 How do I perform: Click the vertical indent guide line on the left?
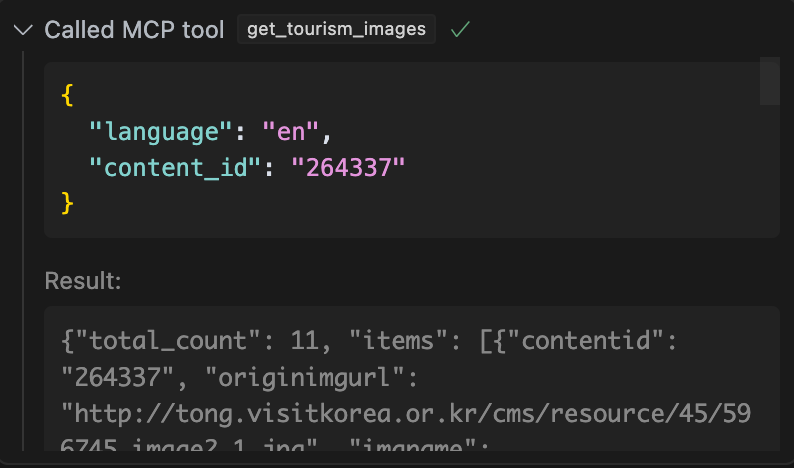[x=22, y=250]
